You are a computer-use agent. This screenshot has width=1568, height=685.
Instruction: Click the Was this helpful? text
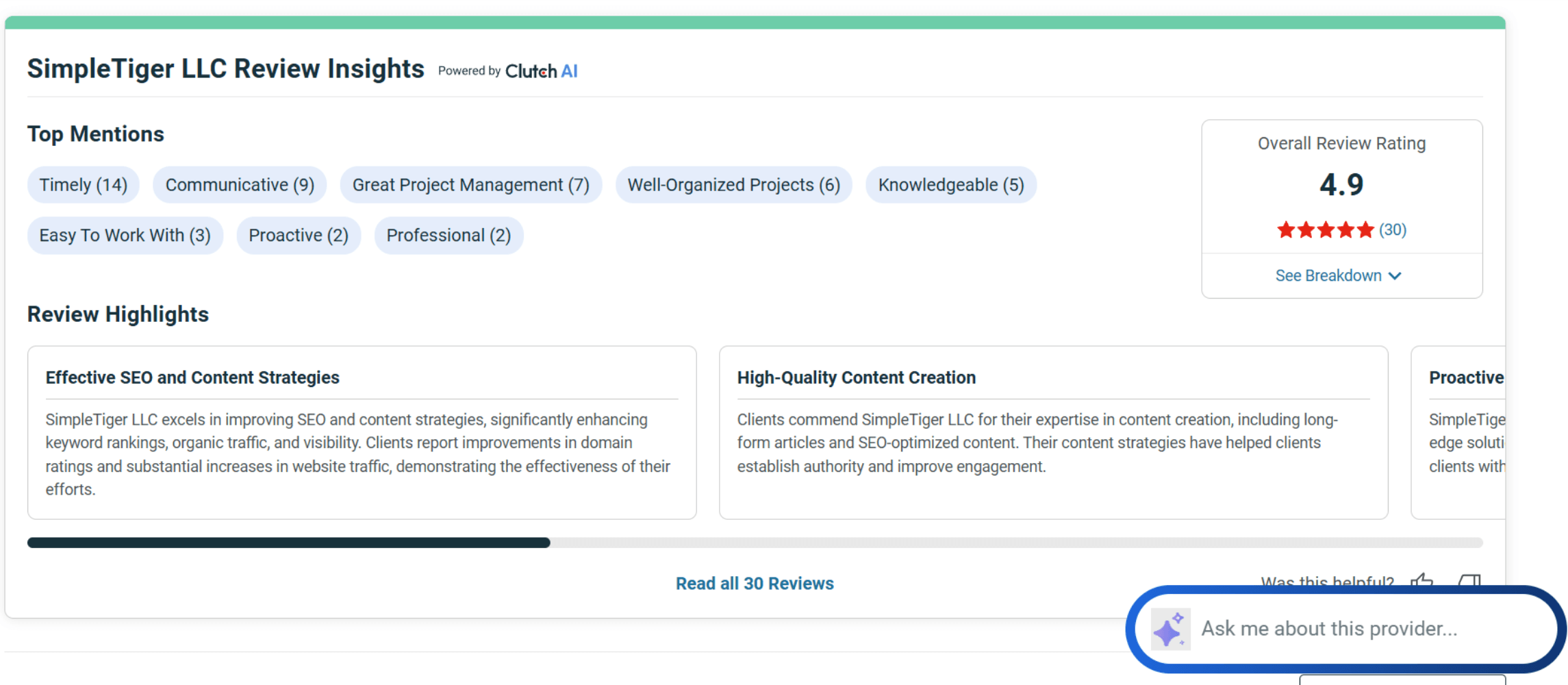(x=1327, y=582)
